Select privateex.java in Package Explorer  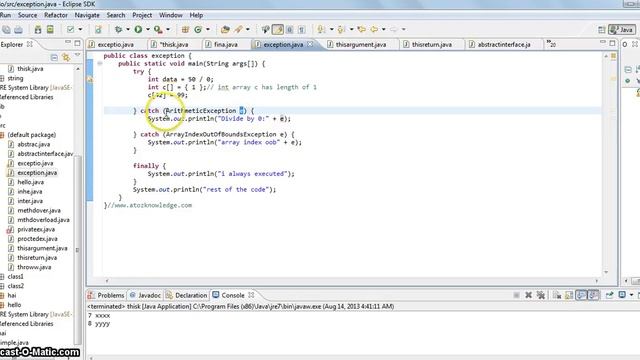tap(36, 229)
